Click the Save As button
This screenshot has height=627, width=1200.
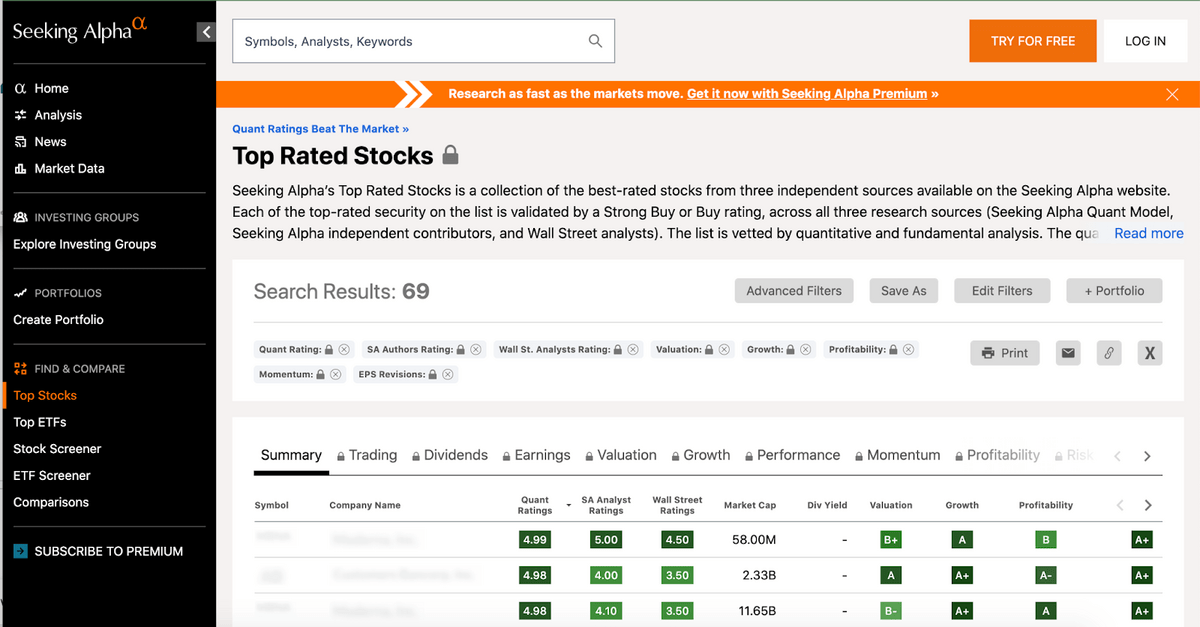[904, 291]
